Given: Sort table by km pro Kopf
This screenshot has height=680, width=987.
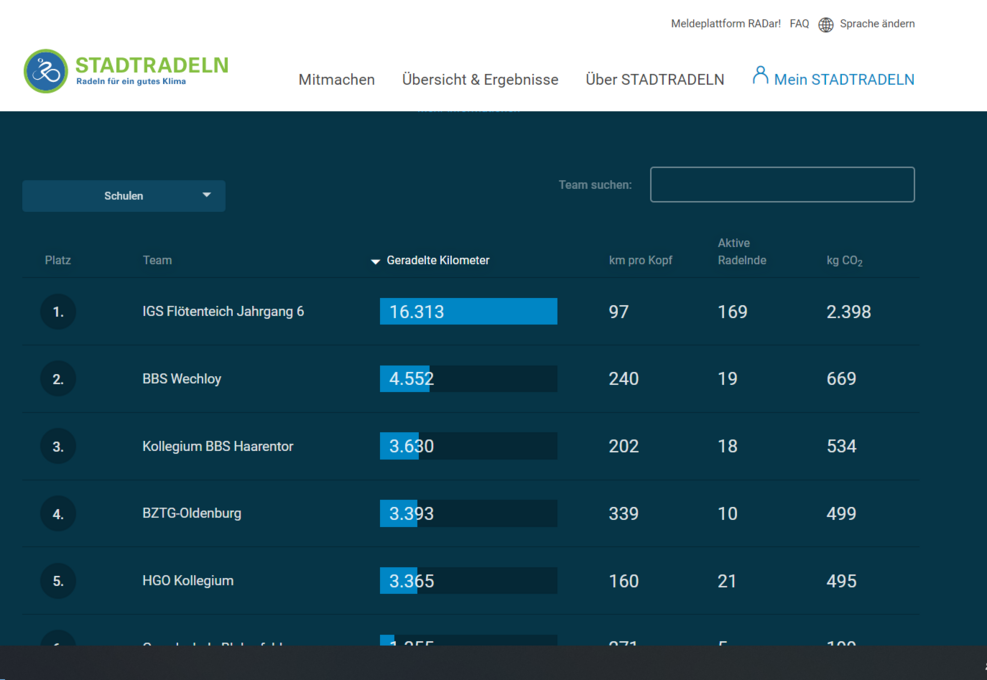Looking at the screenshot, I should click(x=640, y=260).
